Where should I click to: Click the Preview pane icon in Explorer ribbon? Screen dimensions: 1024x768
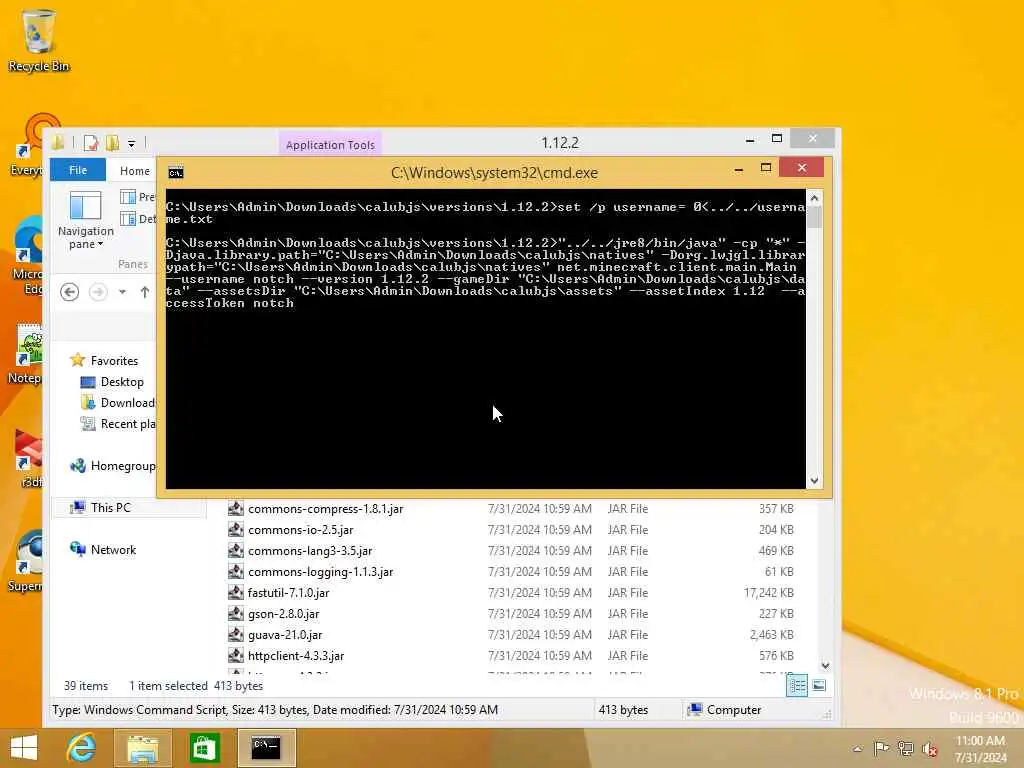point(128,197)
